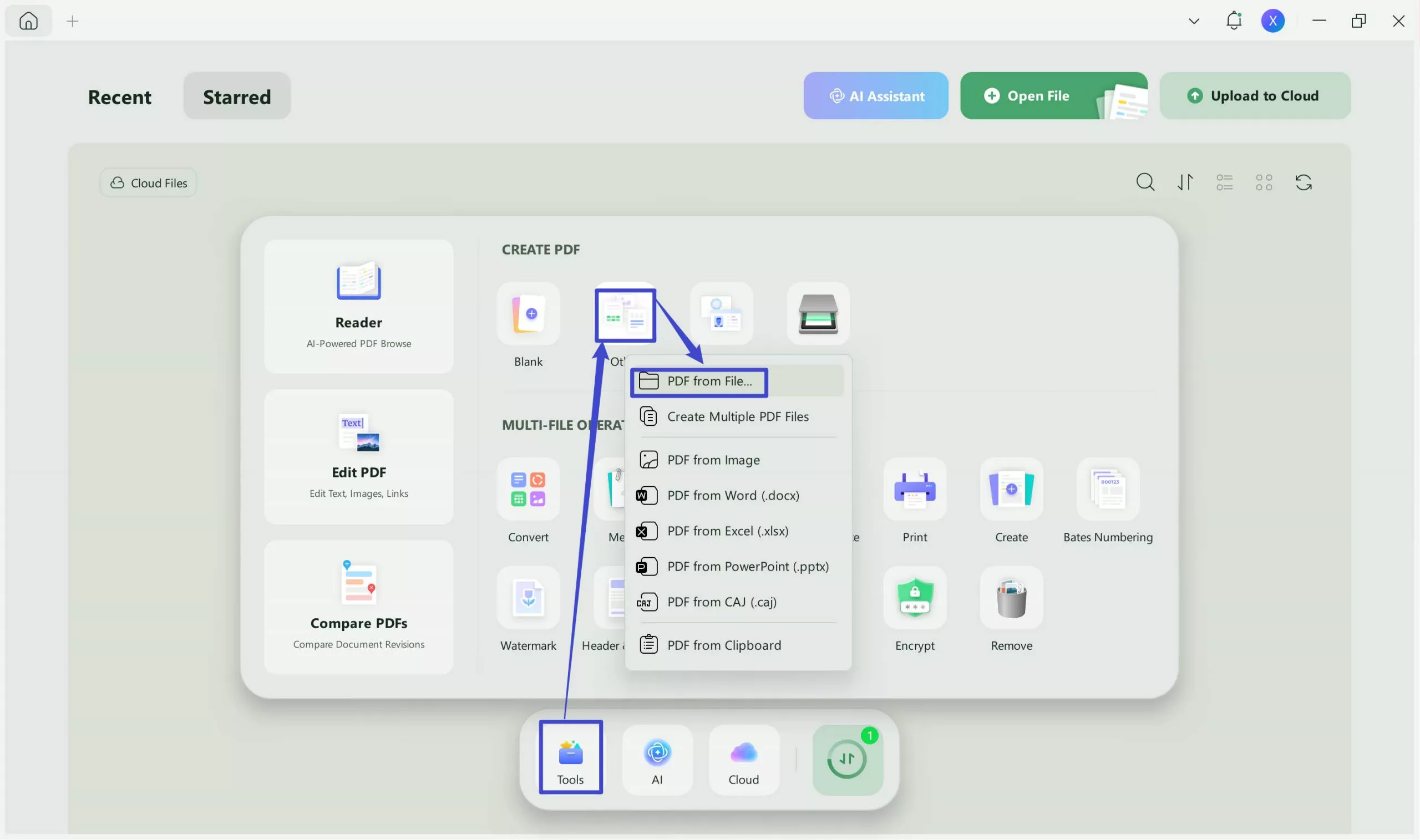Select PDF from Clipboard in the menu
Viewport: 1420px width, 840px height.
(724, 644)
